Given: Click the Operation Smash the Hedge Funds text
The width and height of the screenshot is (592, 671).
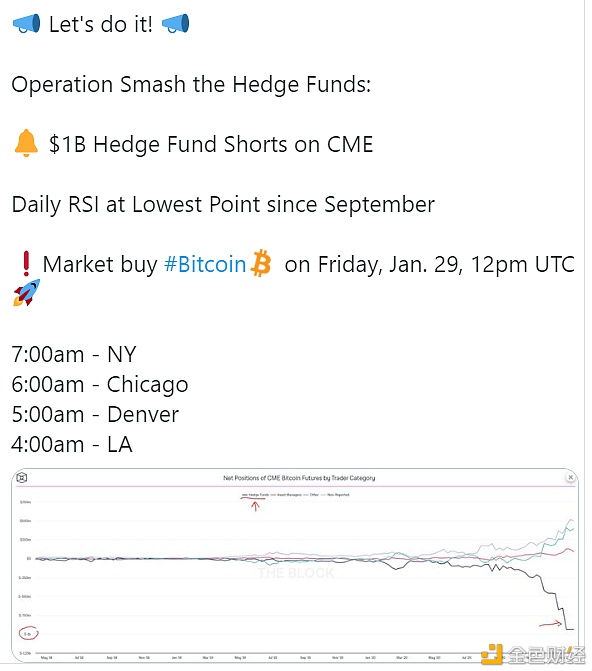Looking at the screenshot, I should tap(191, 84).
